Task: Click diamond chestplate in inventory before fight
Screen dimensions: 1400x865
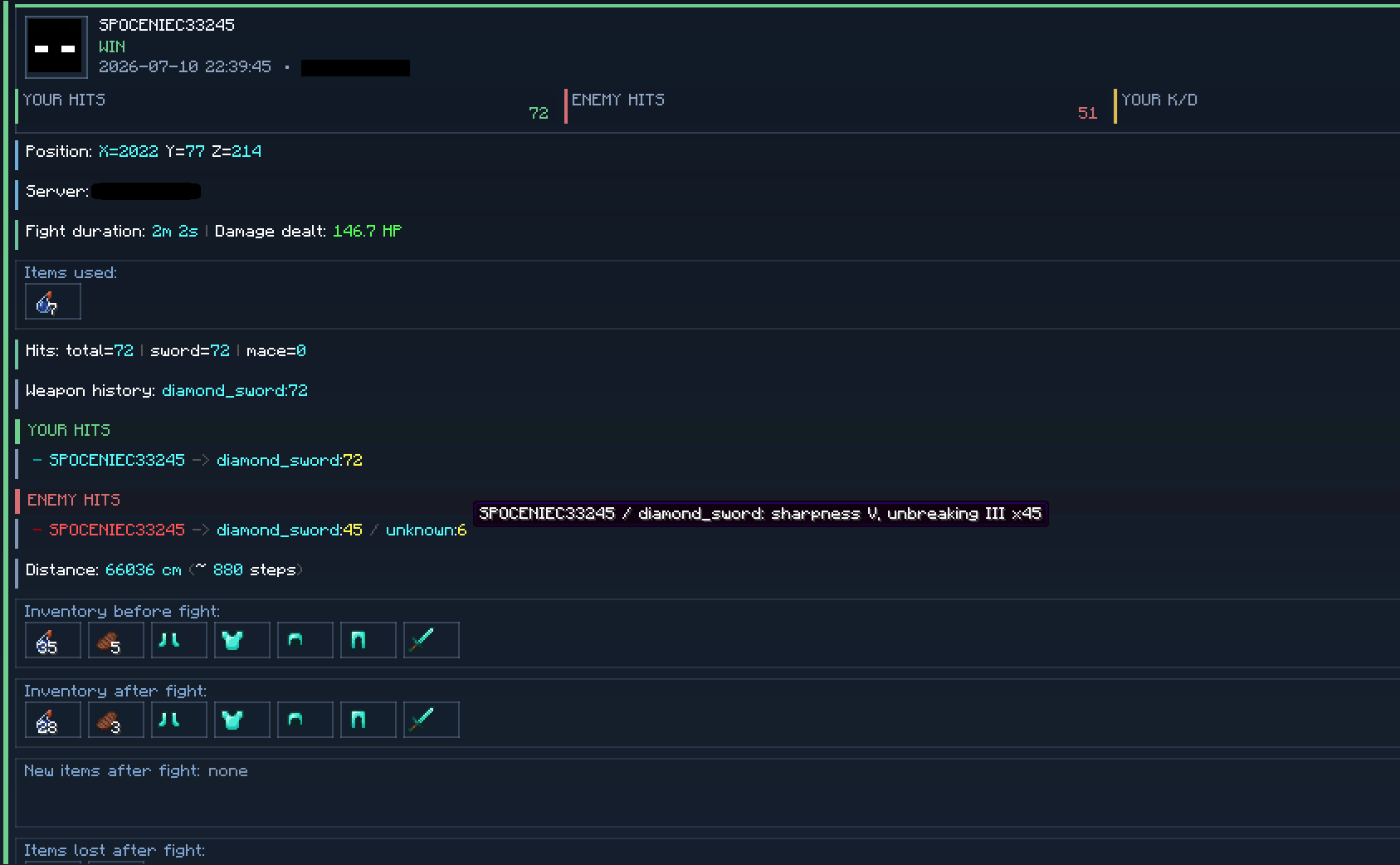Action: coord(242,640)
